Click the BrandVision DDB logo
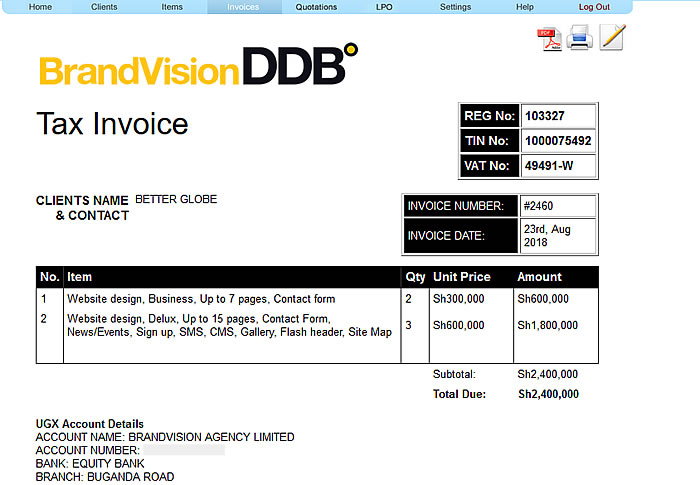Screen dimensions: 700x485 198,67
